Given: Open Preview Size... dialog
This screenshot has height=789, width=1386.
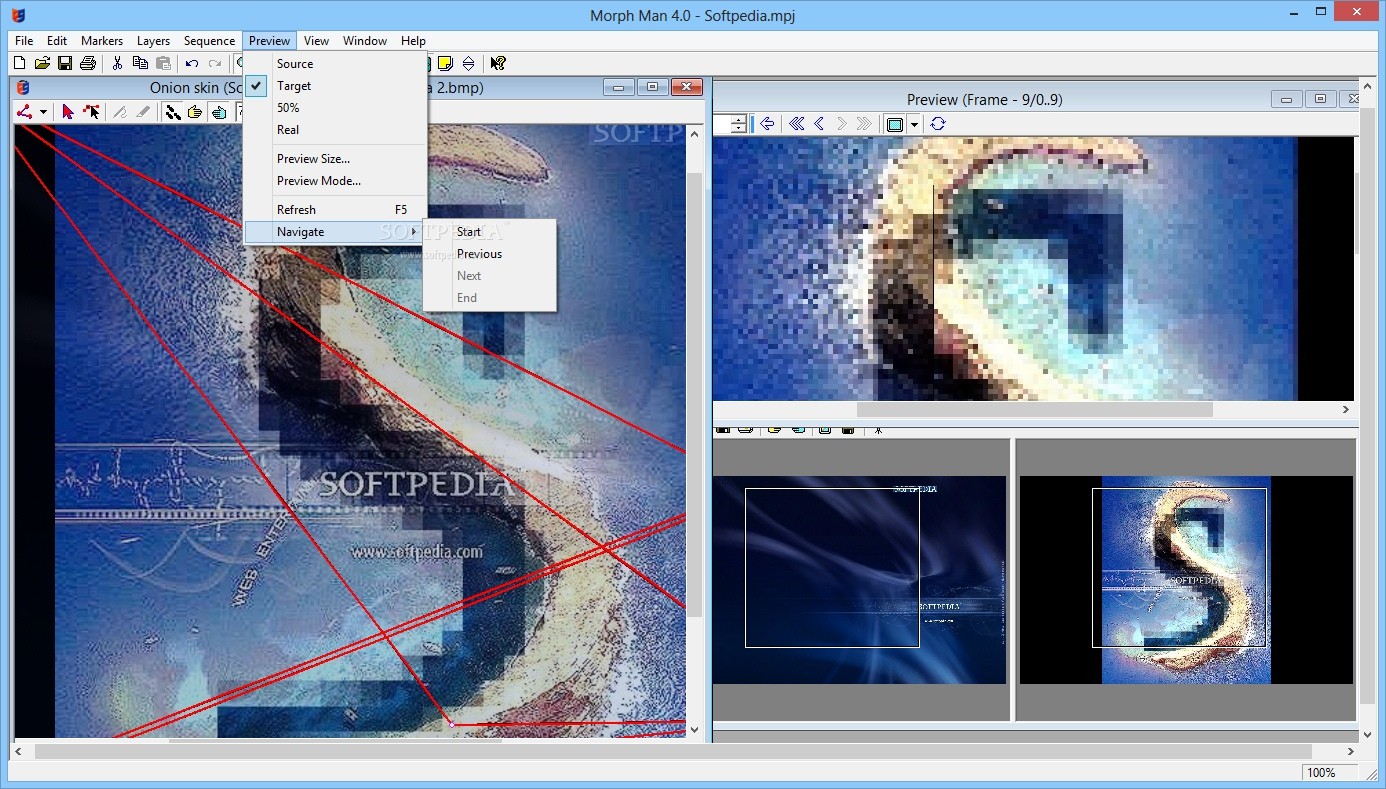Looking at the screenshot, I should (x=335, y=159).
